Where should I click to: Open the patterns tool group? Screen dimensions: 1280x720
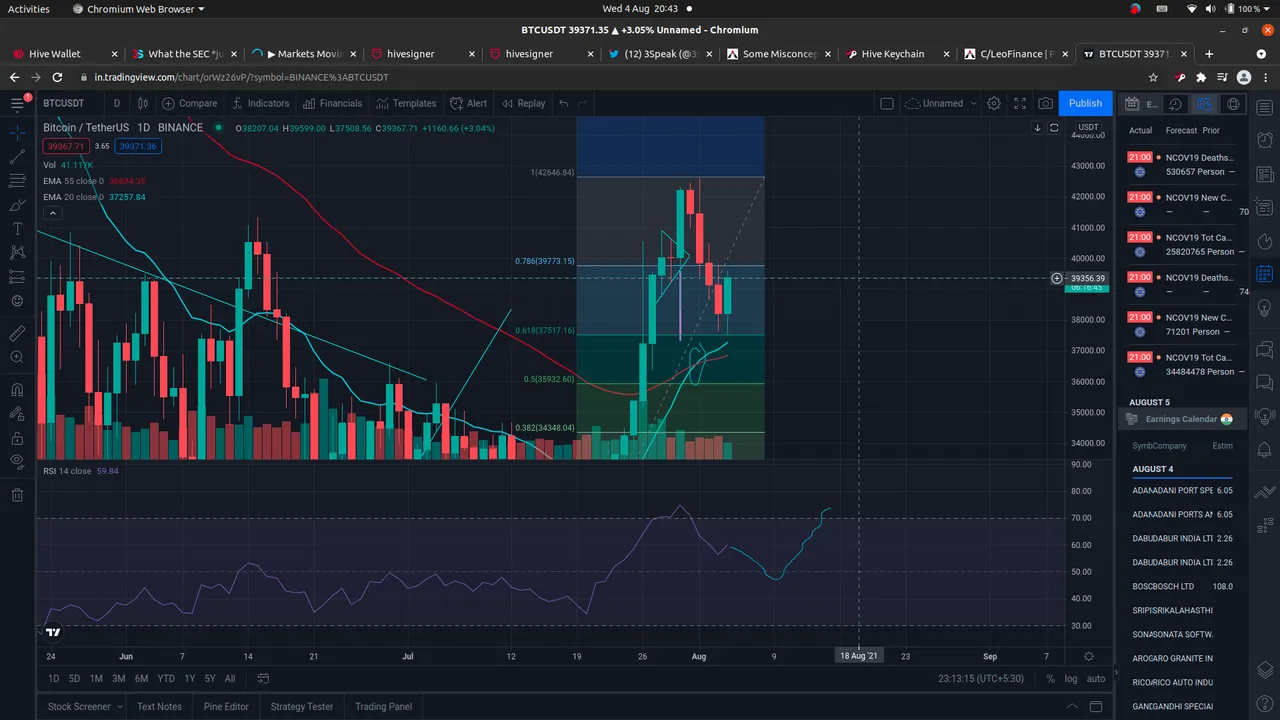click(17, 253)
